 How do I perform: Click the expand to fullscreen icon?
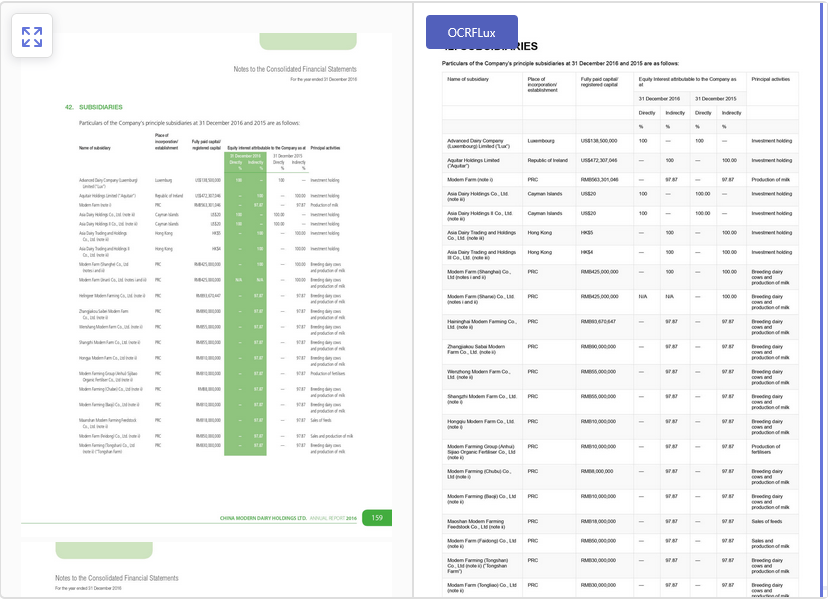click(32, 36)
